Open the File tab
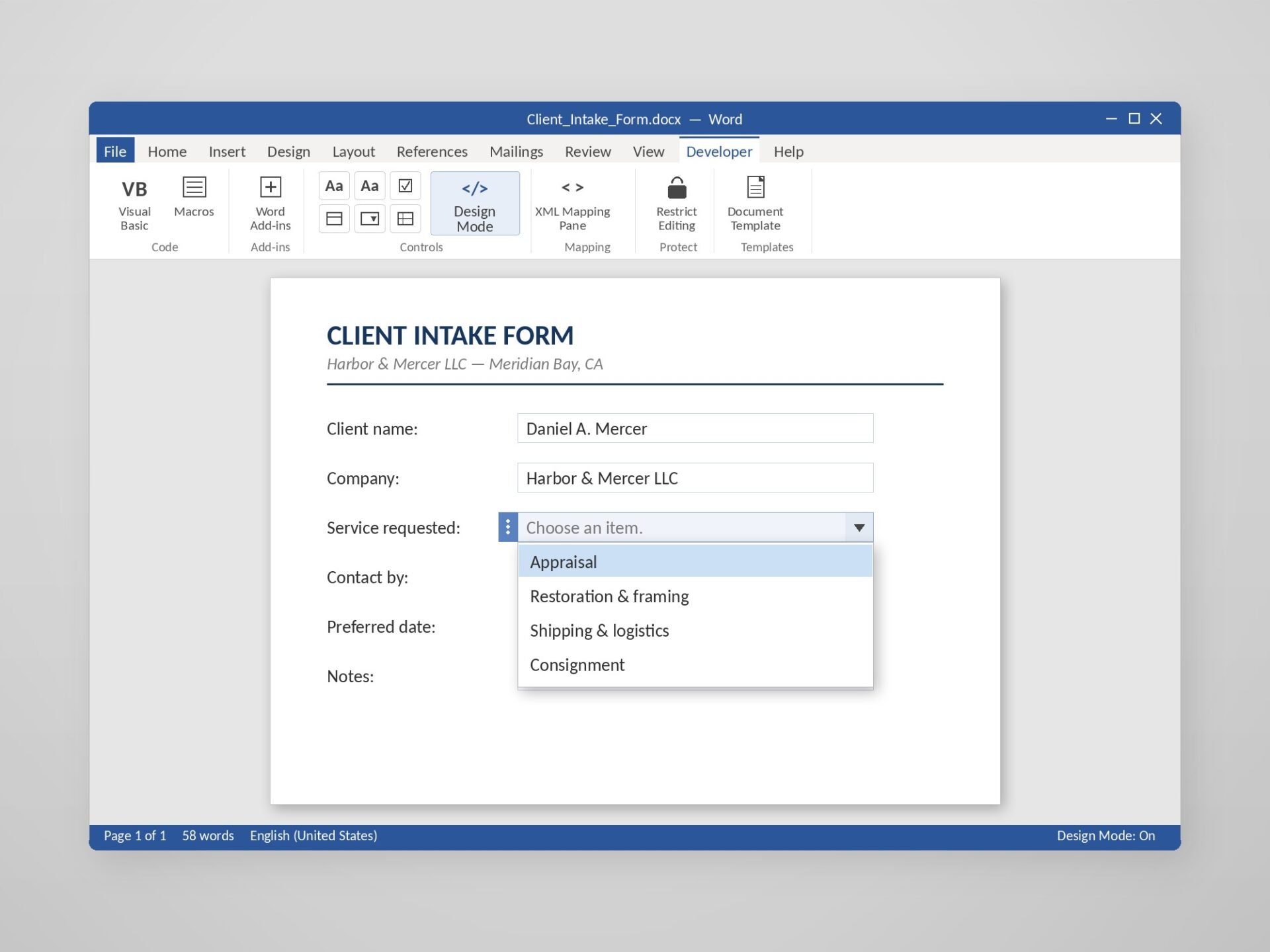 115,151
